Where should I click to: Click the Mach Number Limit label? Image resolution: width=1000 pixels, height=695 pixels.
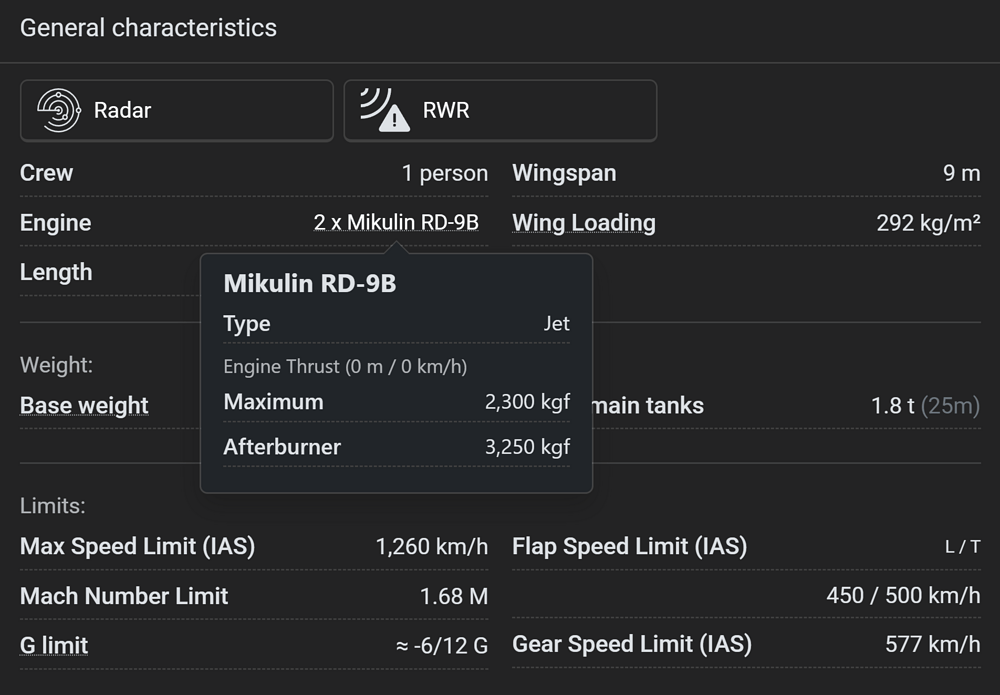[124, 596]
